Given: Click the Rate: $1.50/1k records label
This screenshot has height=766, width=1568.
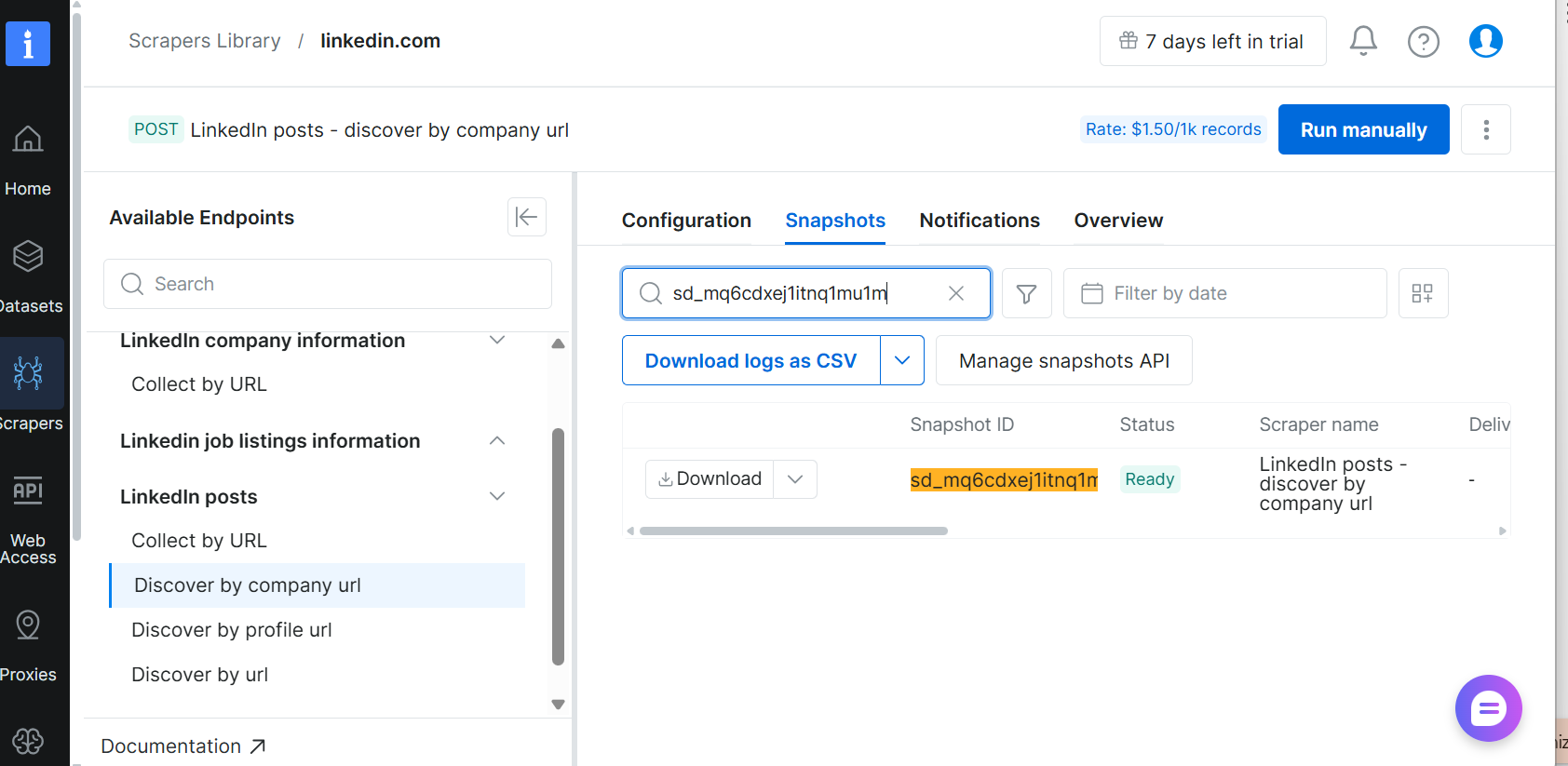Looking at the screenshot, I should pyautogui.click(x=1173, y=129).
